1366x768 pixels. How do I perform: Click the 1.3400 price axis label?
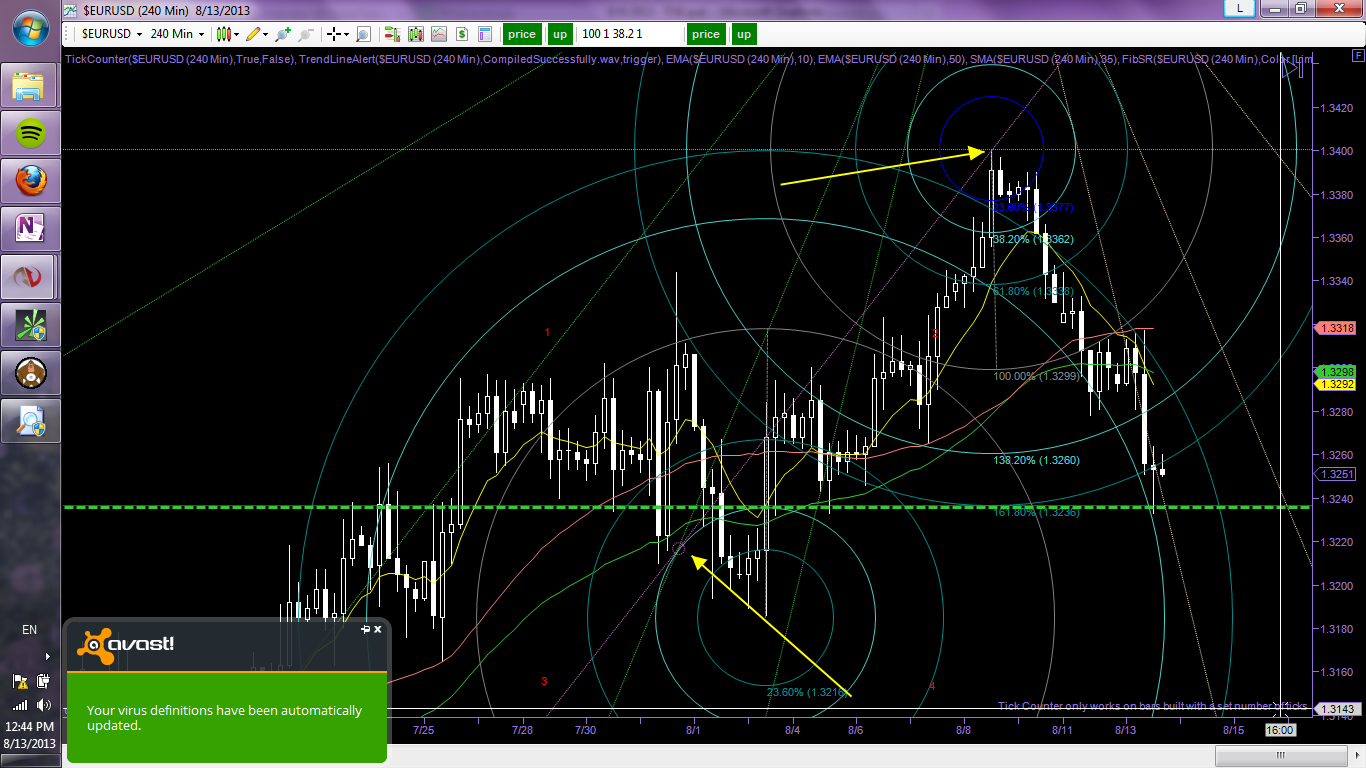click(1337, 151)
